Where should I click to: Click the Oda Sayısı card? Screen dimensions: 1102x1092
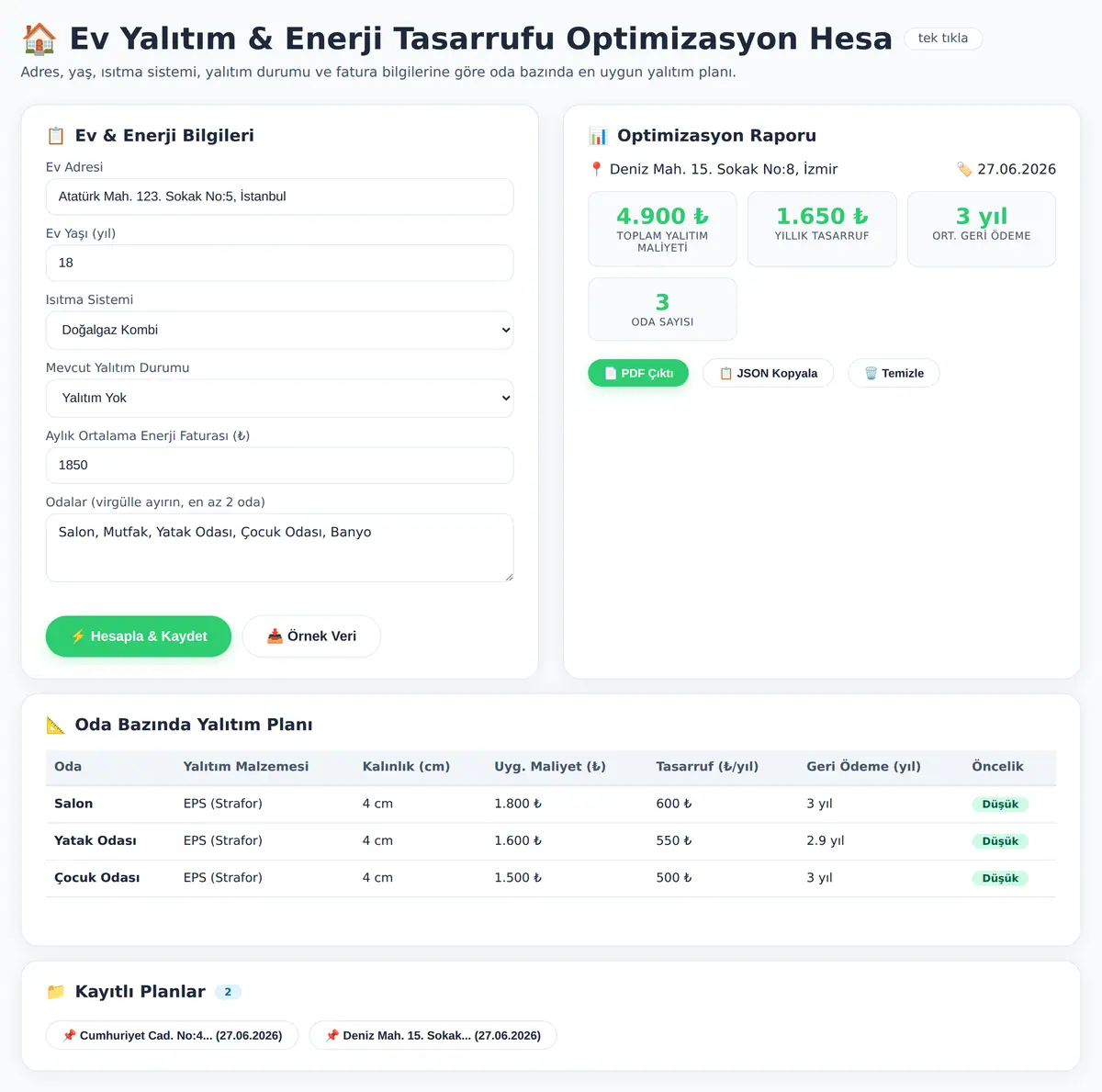pyautogui.click(x=662, y=309)
